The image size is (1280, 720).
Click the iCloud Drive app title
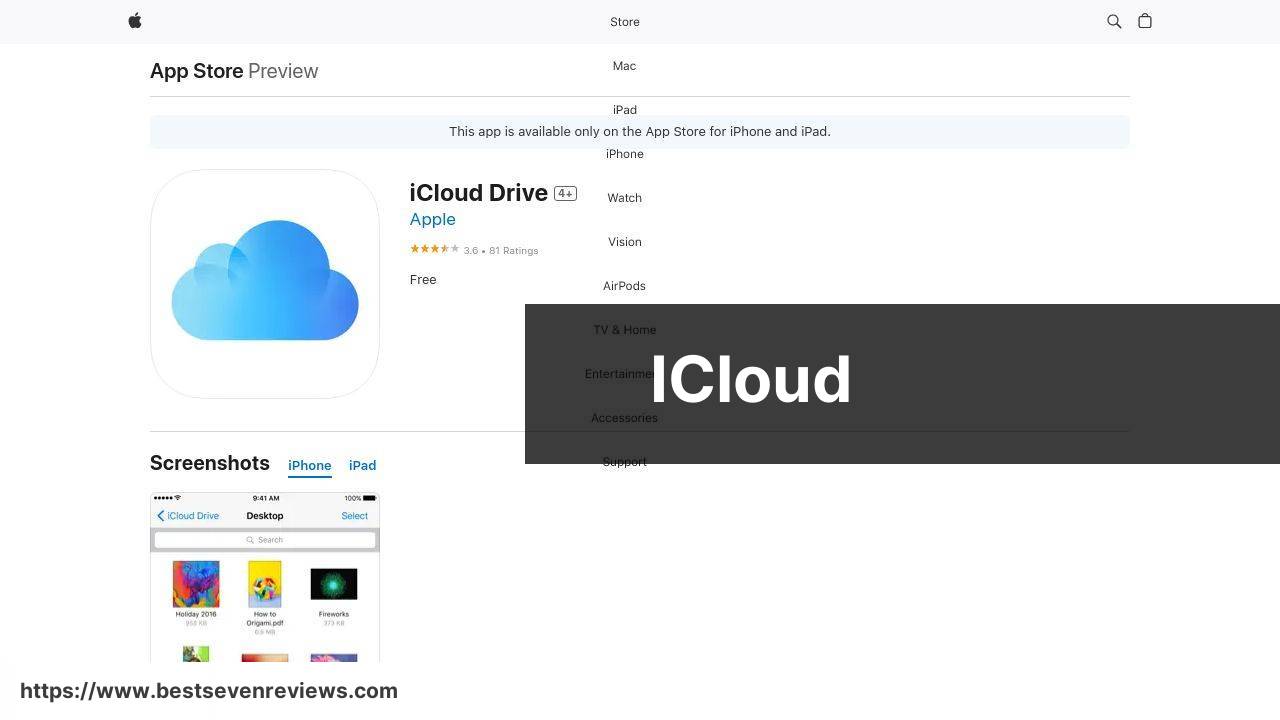click(x=479, y=192)
